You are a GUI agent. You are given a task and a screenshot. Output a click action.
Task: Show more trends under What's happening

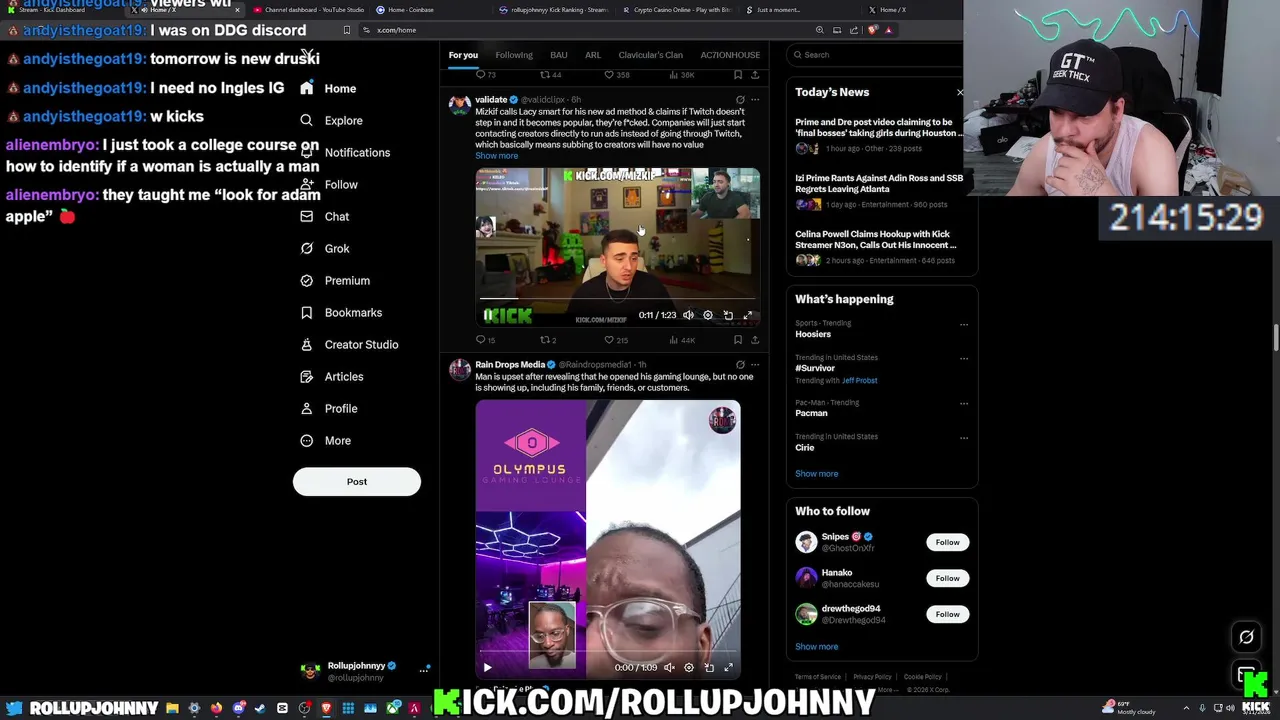pyautogui.click(x=817, y=474)
